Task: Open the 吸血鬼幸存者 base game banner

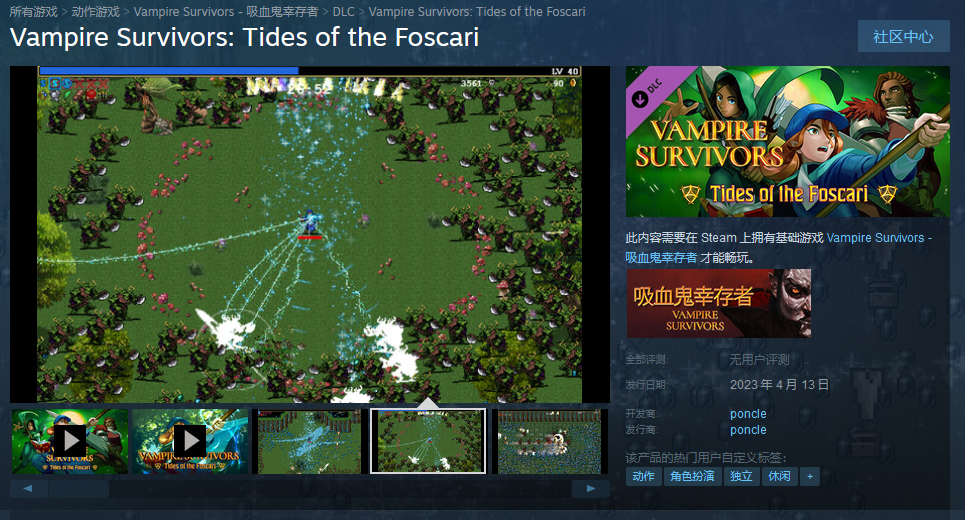Action: (718, 303)
